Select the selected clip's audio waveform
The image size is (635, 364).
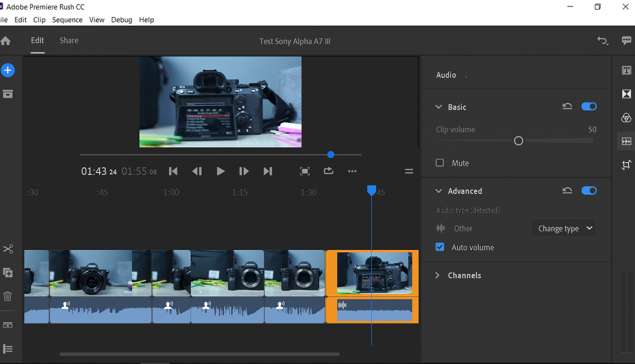pyautogui.click(x=375, y=311)
